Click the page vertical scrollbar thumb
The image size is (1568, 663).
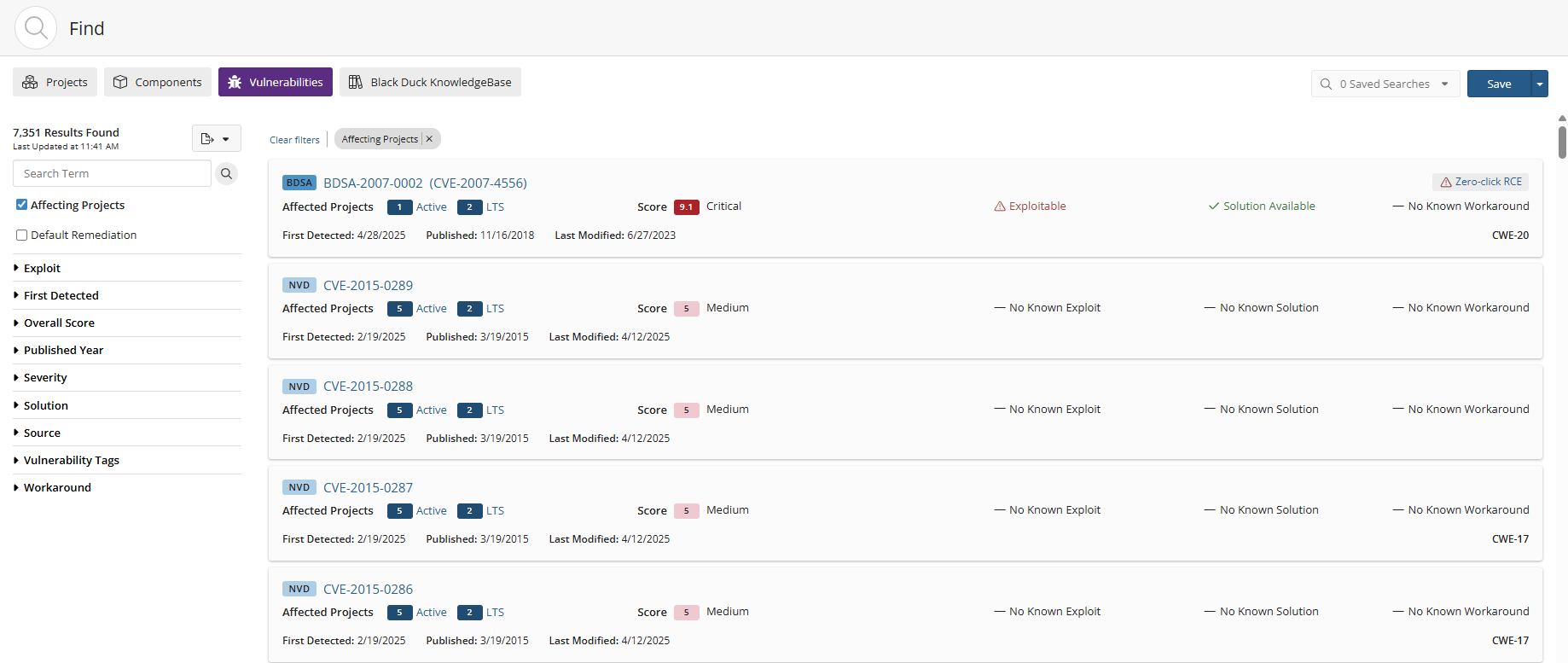click(1562, 142)
